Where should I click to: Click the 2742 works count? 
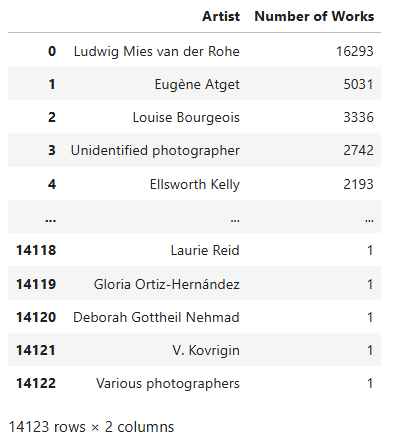point(358,150)
